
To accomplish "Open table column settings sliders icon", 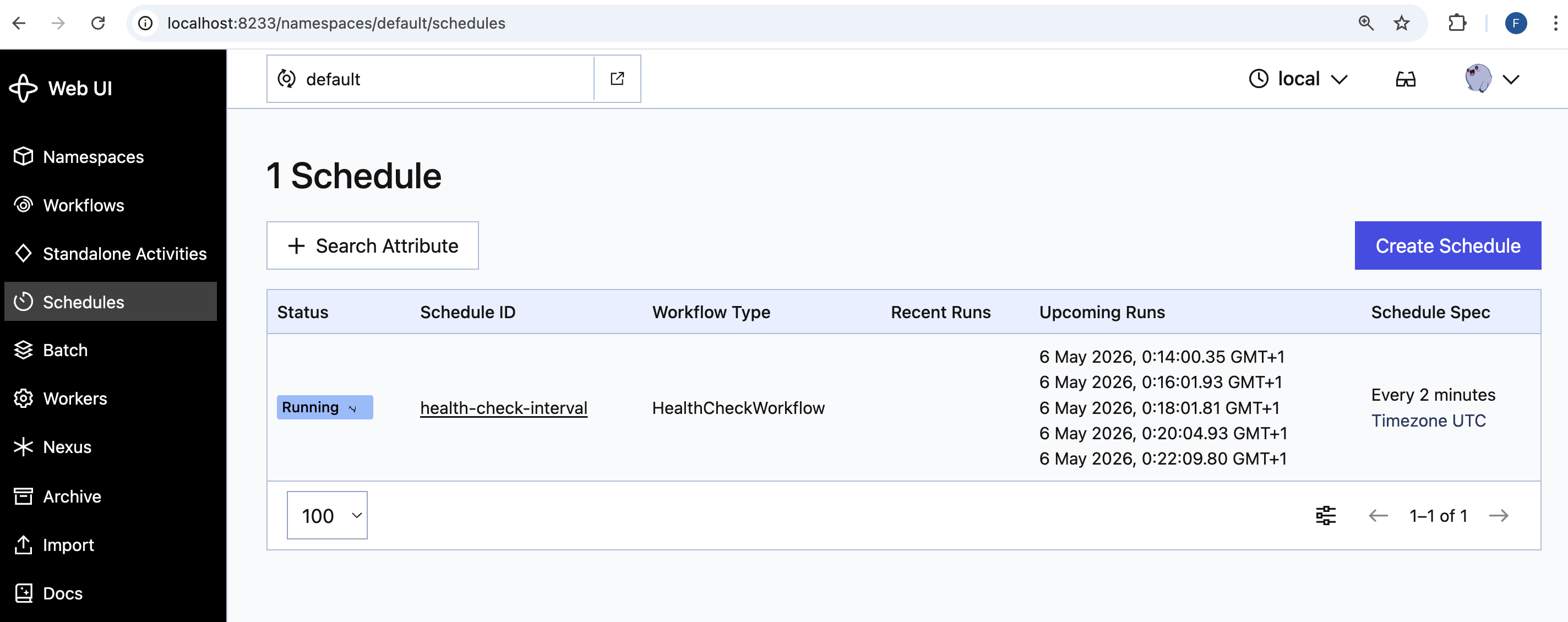I will (x=1325, y=516).
